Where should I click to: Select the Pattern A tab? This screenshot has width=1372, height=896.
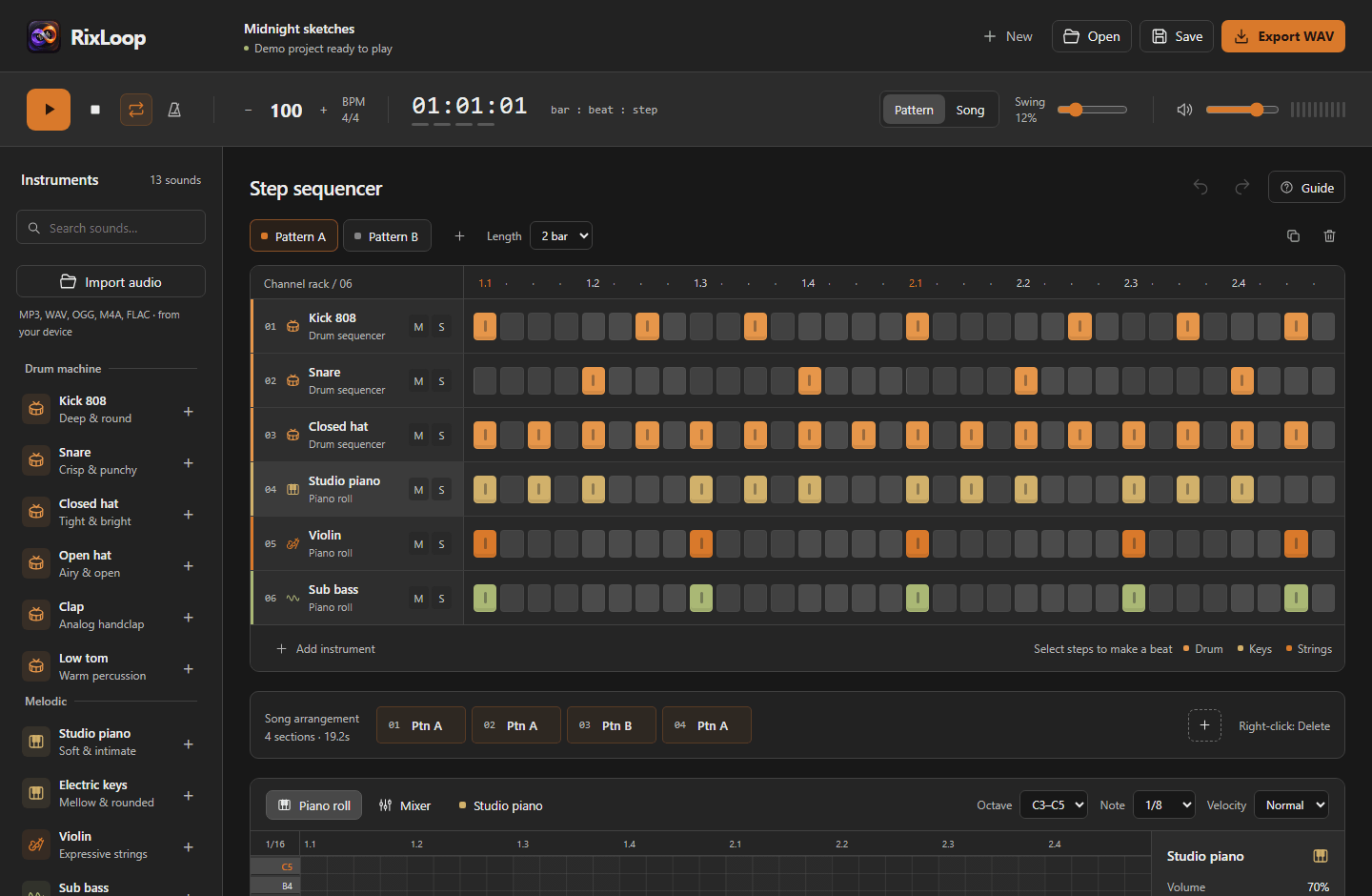[x=293, y=236]
